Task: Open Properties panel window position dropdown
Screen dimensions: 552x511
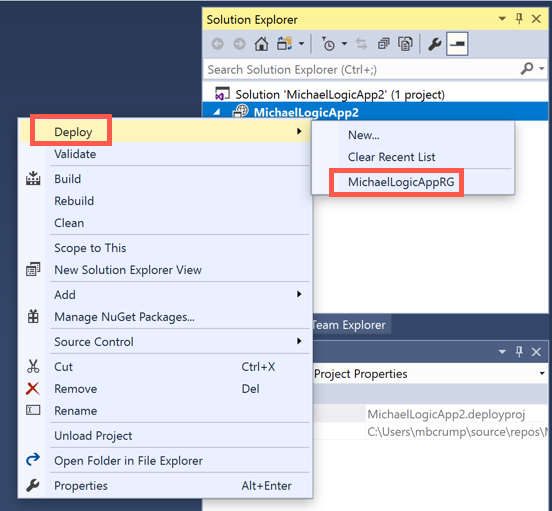Action: pos(502,352)
